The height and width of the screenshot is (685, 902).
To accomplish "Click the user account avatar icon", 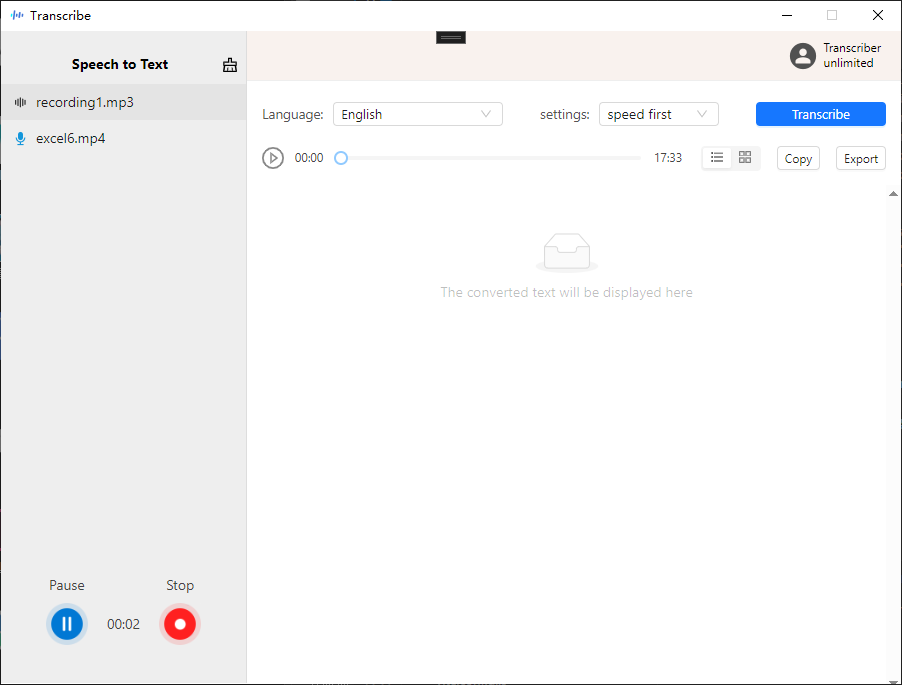I will click(x=802, y=56).
